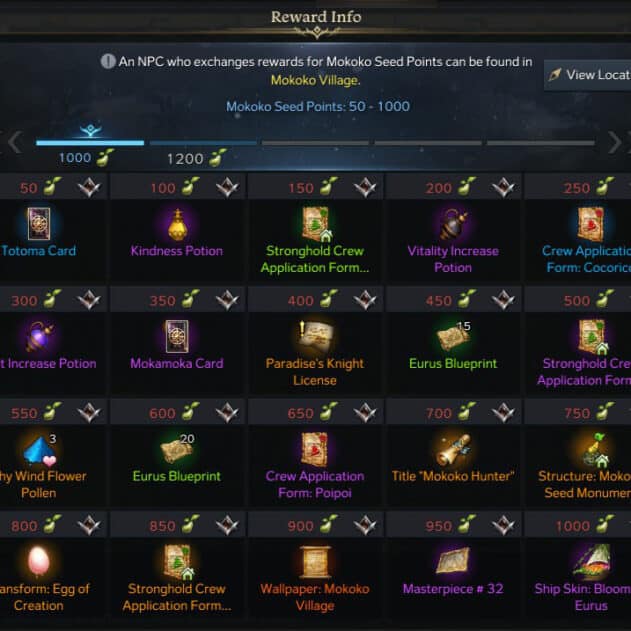Click the View Location button
This screenshot has height=631, width=631.
click(x=588, y=75)
